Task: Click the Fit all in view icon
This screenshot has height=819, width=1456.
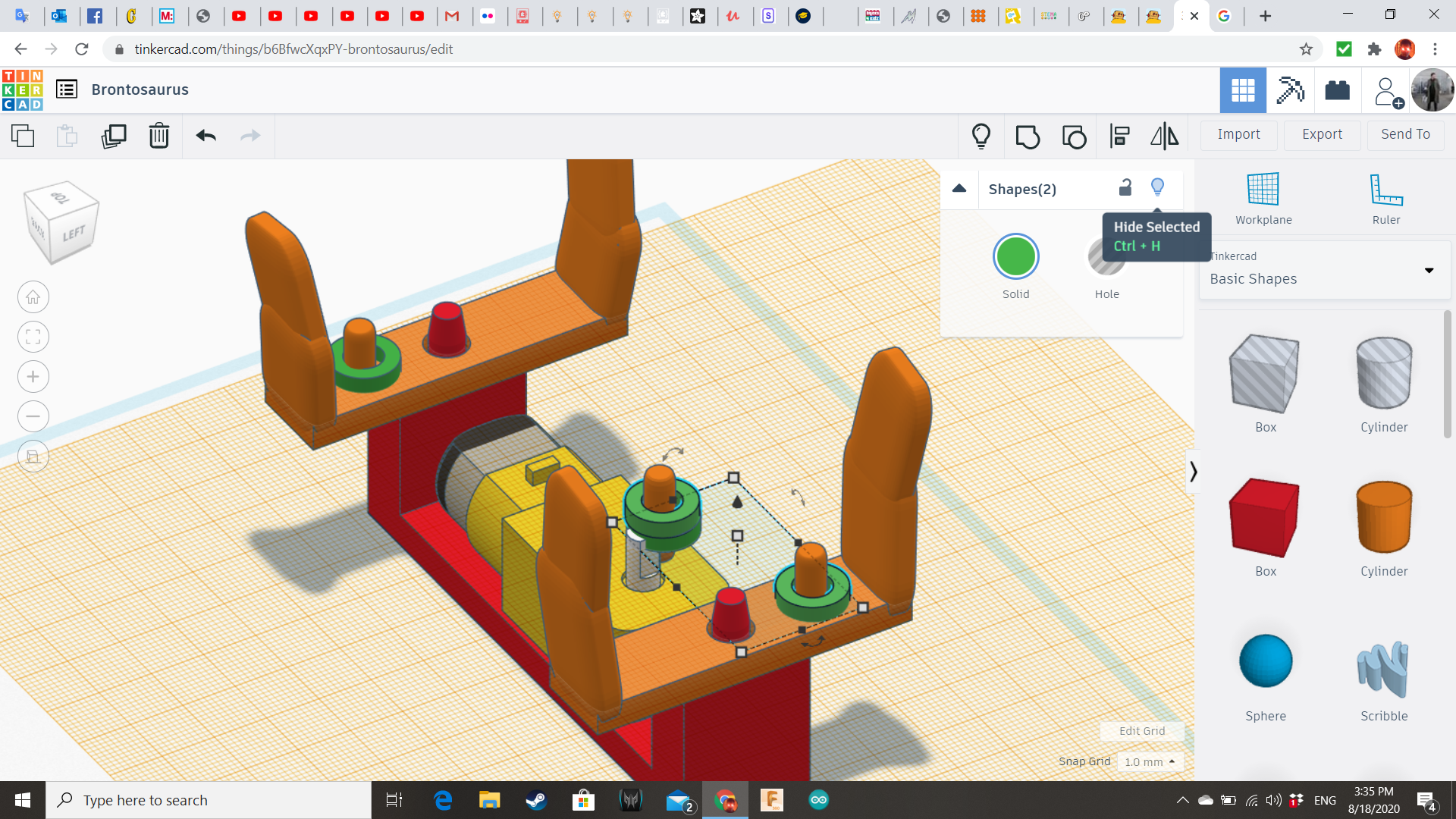Action: pos(33,337)
